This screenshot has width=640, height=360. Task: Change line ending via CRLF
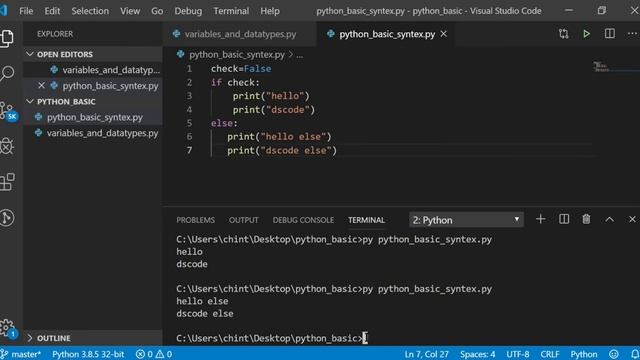(550, 354)
